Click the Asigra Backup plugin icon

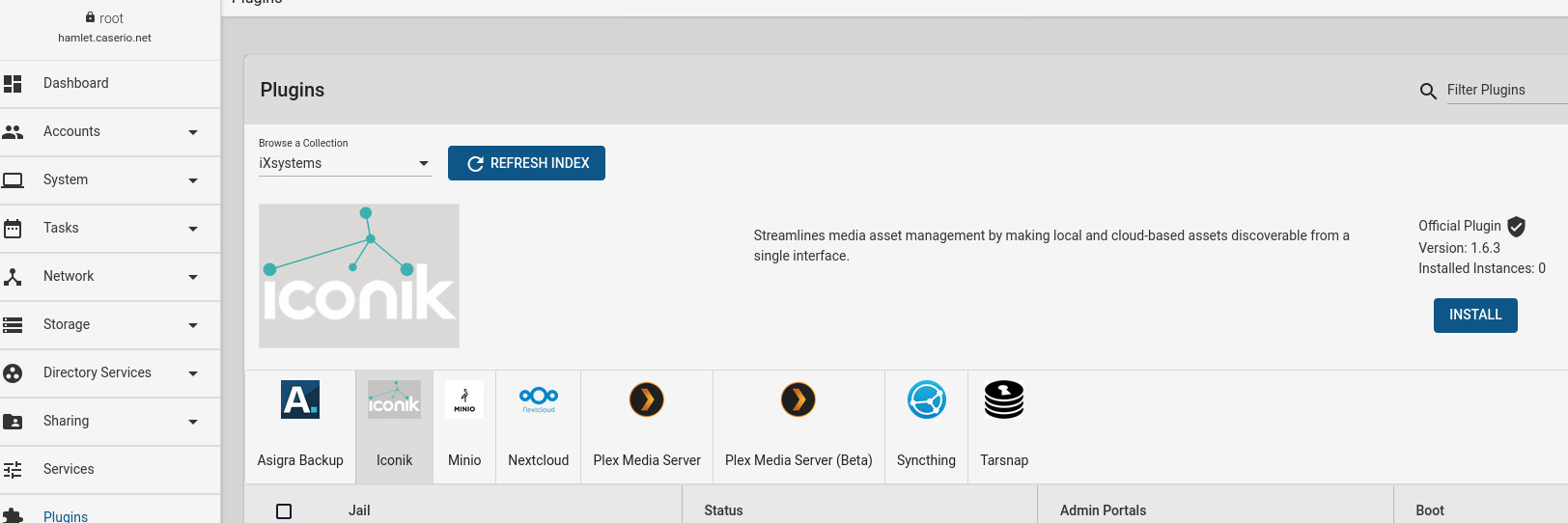(300, 399)
